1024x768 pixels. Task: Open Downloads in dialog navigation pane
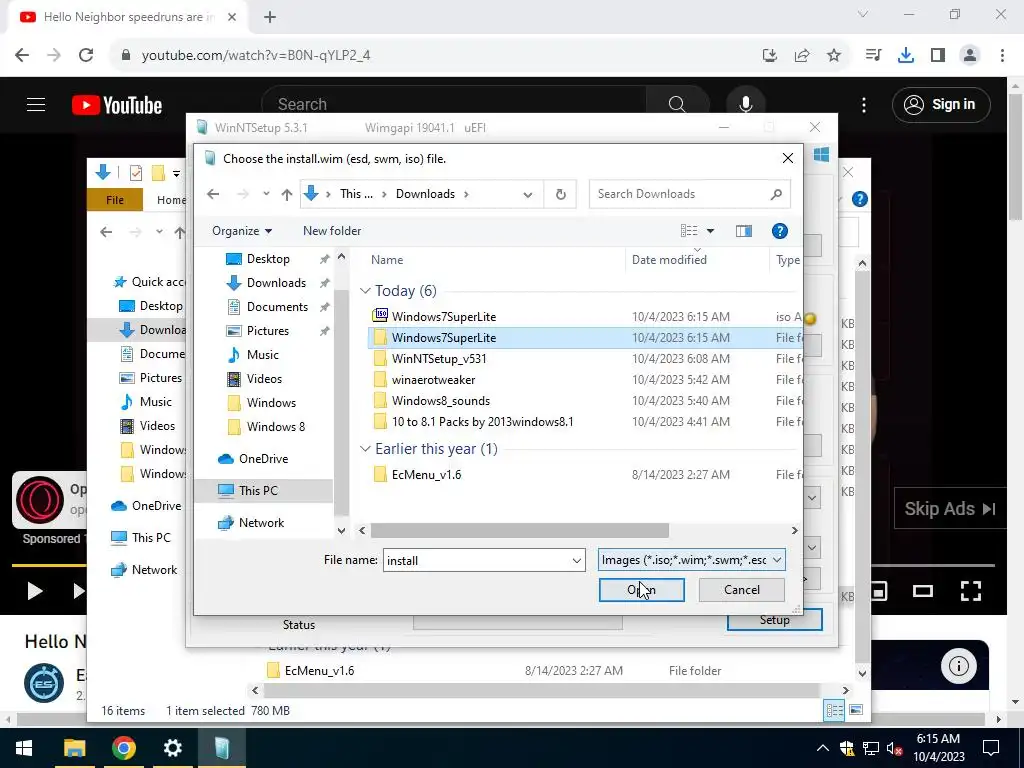pyautogui.click(x=276, y=283)
